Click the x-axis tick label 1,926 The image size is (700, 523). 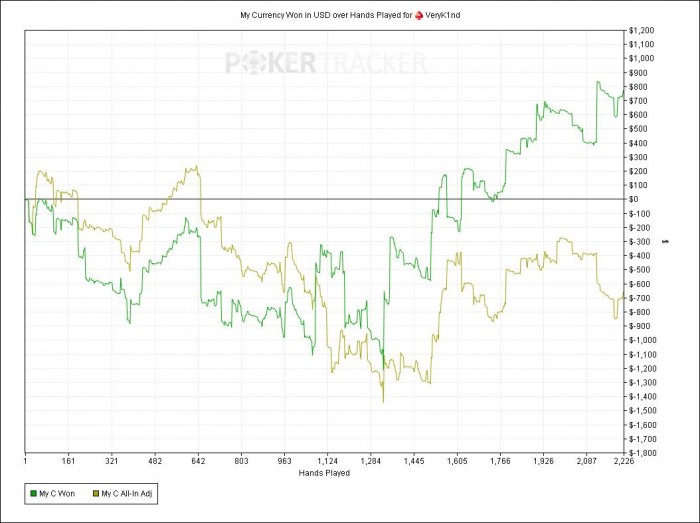coord(544,461)
